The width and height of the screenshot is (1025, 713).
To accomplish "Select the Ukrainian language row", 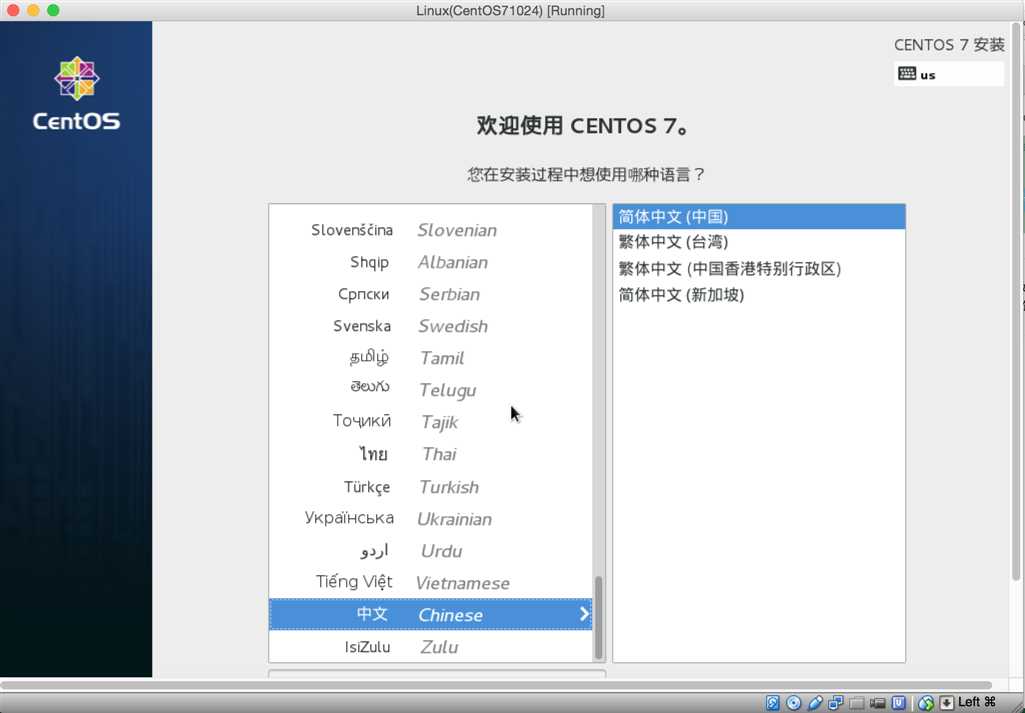I will click(430, 519).
